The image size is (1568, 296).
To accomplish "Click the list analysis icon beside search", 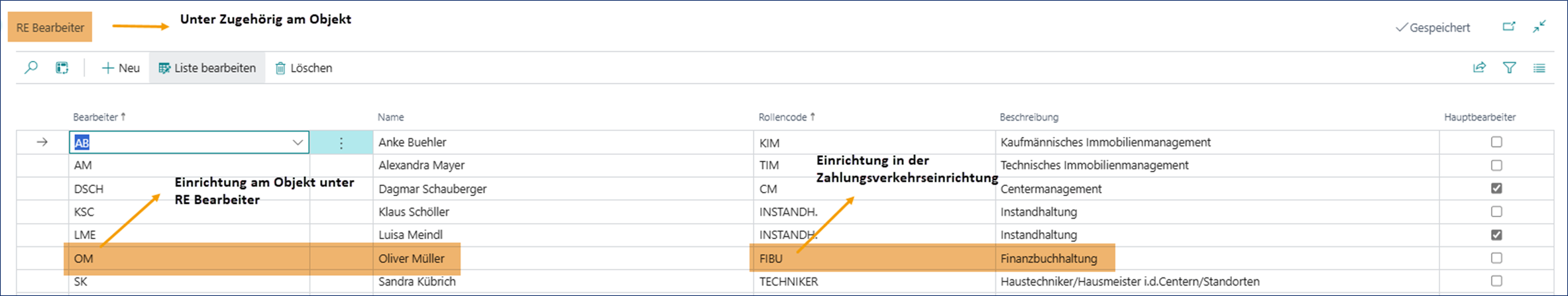I will coord(62,68).
